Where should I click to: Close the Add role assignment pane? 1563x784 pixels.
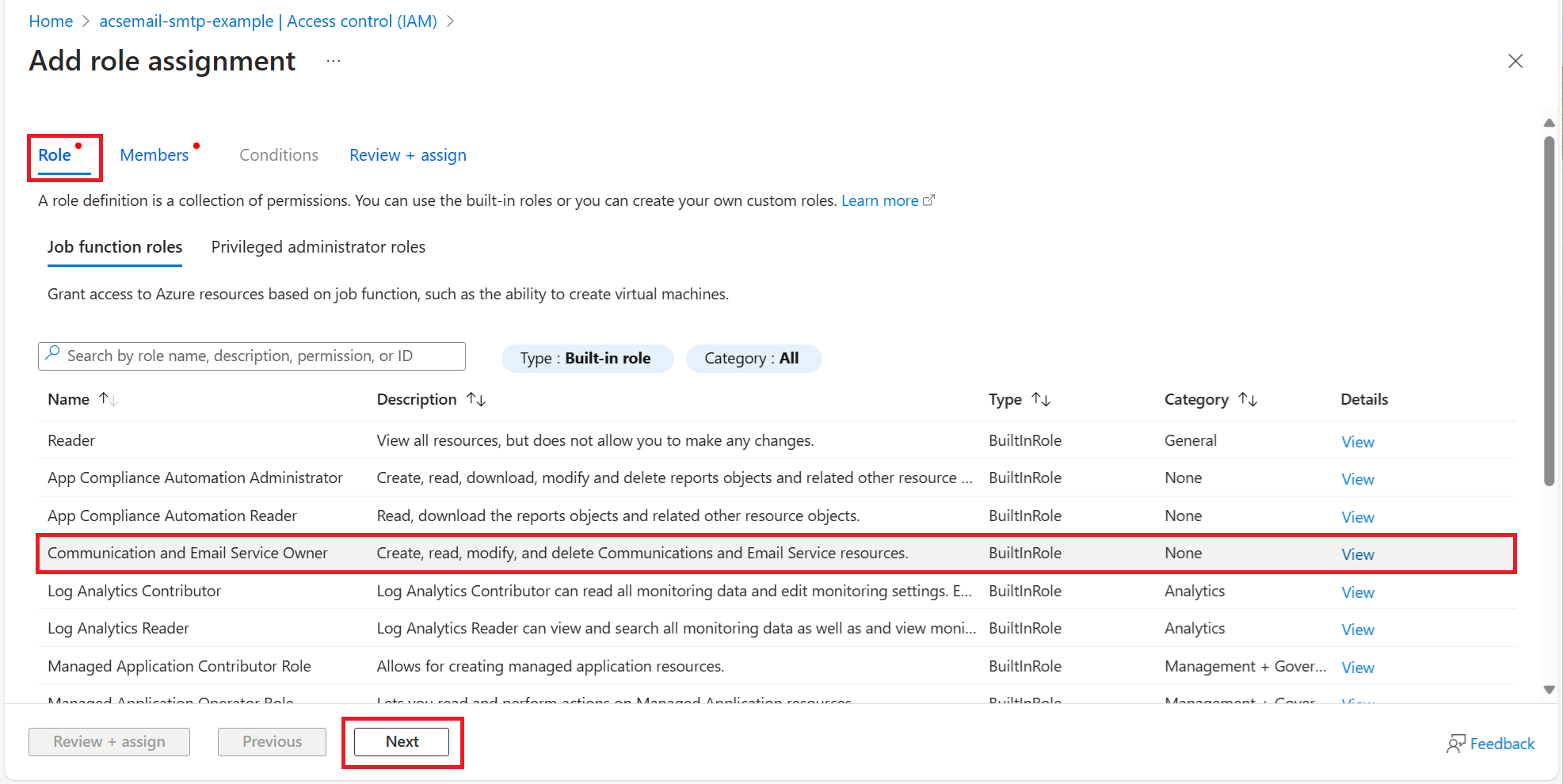1515,60
